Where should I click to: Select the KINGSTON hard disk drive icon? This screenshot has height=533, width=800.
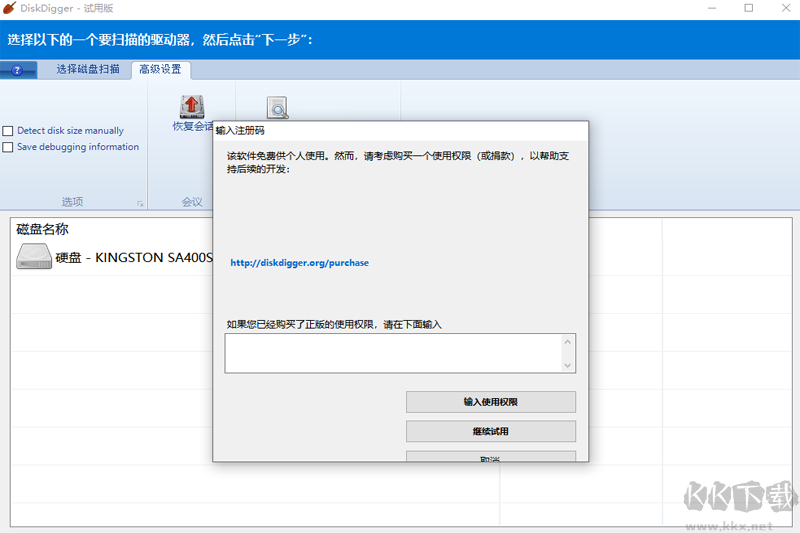34,256
